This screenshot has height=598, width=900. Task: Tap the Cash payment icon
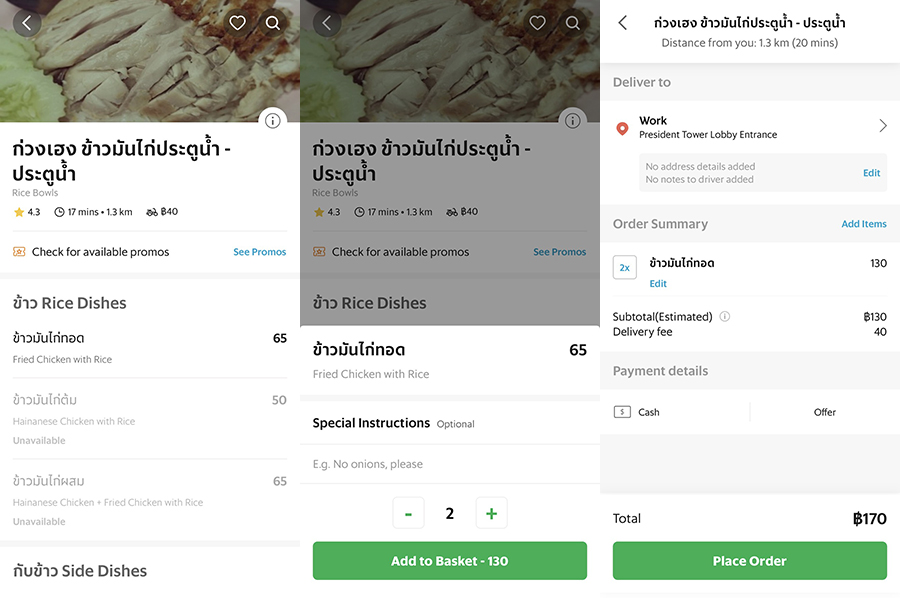pyautogui.click(x=623, y=412)
